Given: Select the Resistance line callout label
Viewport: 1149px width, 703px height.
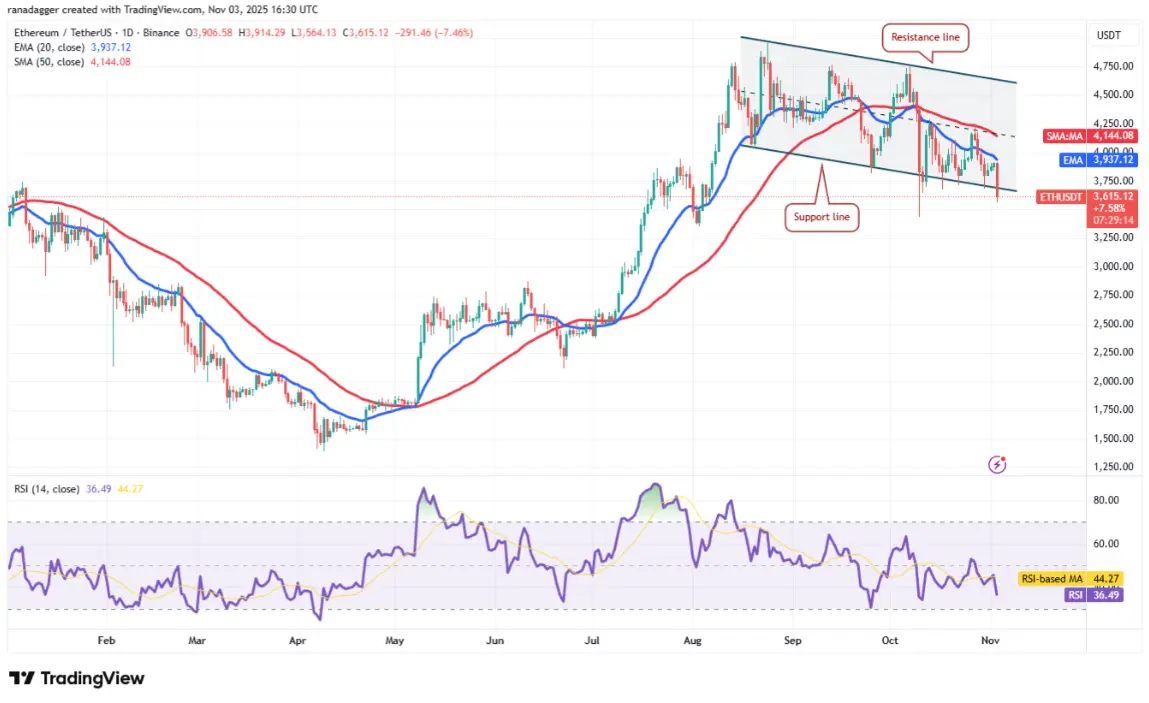Looking at the screenshot, I should coord(926,37).
